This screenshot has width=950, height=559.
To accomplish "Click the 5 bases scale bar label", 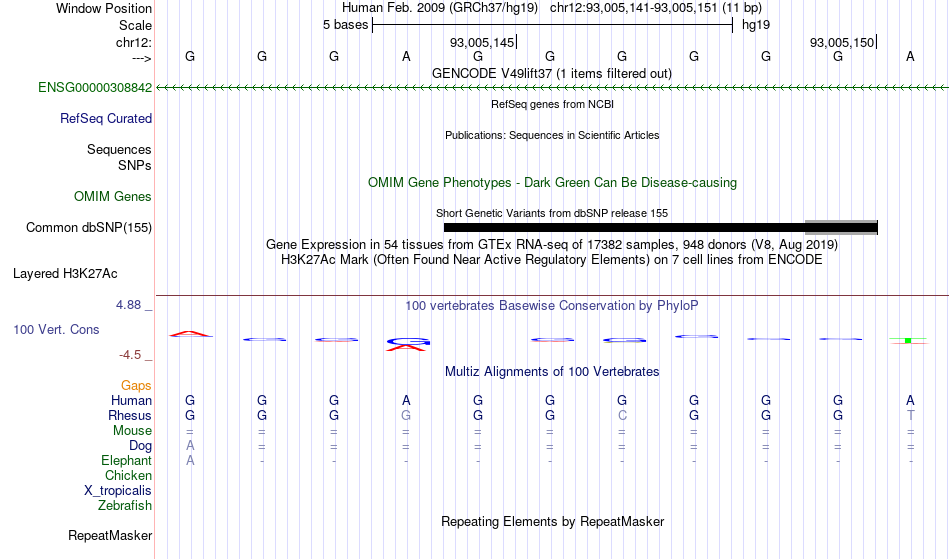I will 345,25.
